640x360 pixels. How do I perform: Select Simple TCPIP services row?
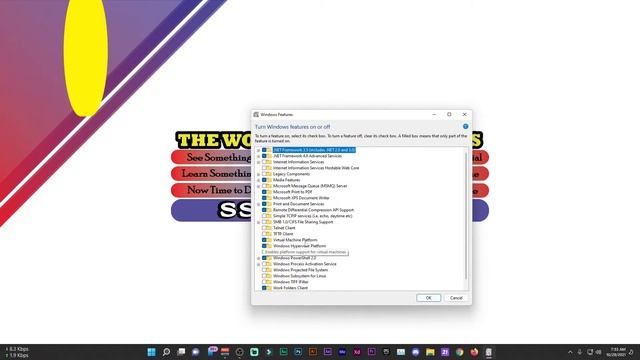tap(312, 216)
